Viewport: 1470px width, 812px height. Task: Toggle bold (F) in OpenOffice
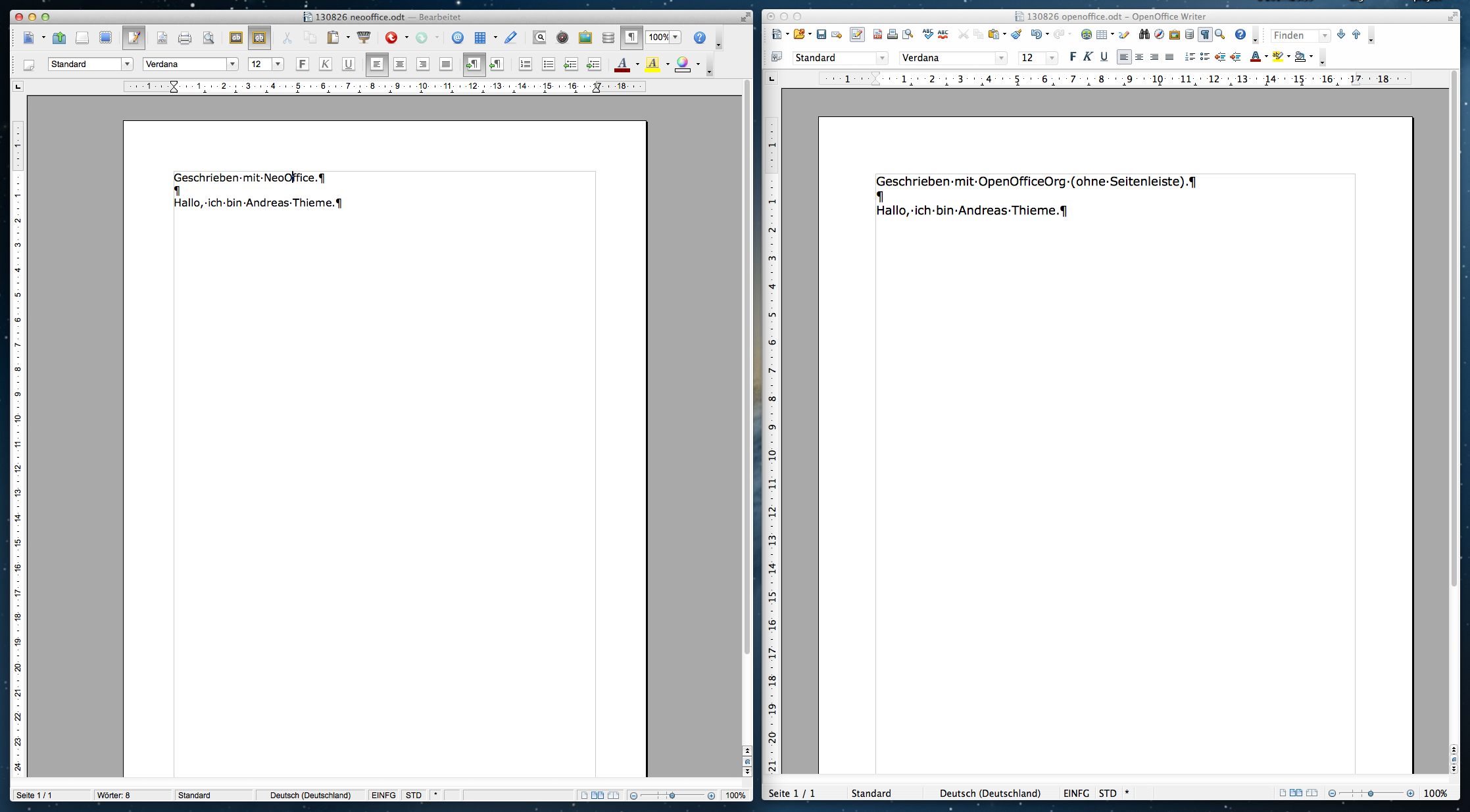[1073, 57]
